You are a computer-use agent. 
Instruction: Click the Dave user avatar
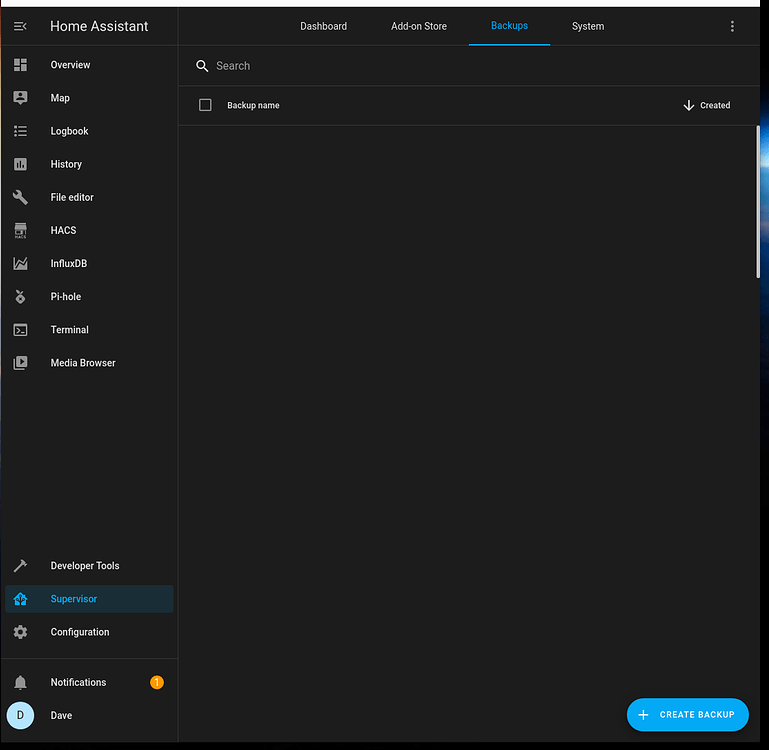(20, 715)
